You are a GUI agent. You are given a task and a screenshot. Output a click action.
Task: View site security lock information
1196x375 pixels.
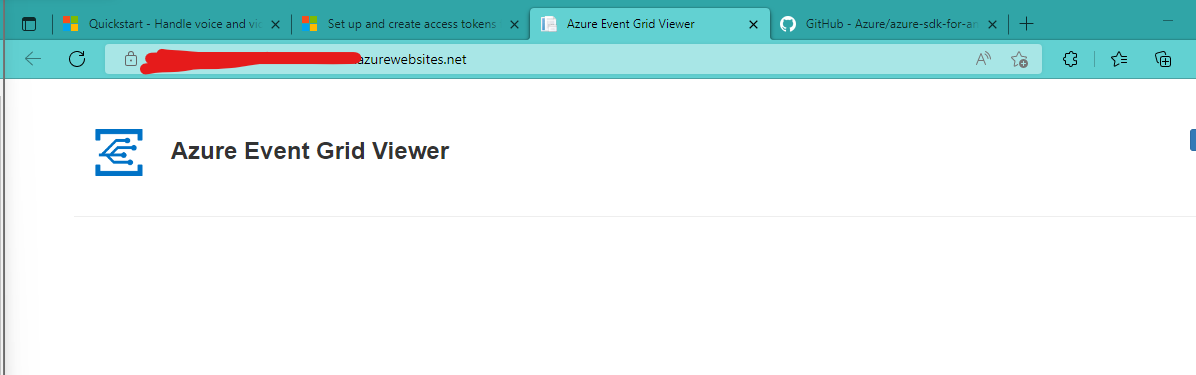130,59
